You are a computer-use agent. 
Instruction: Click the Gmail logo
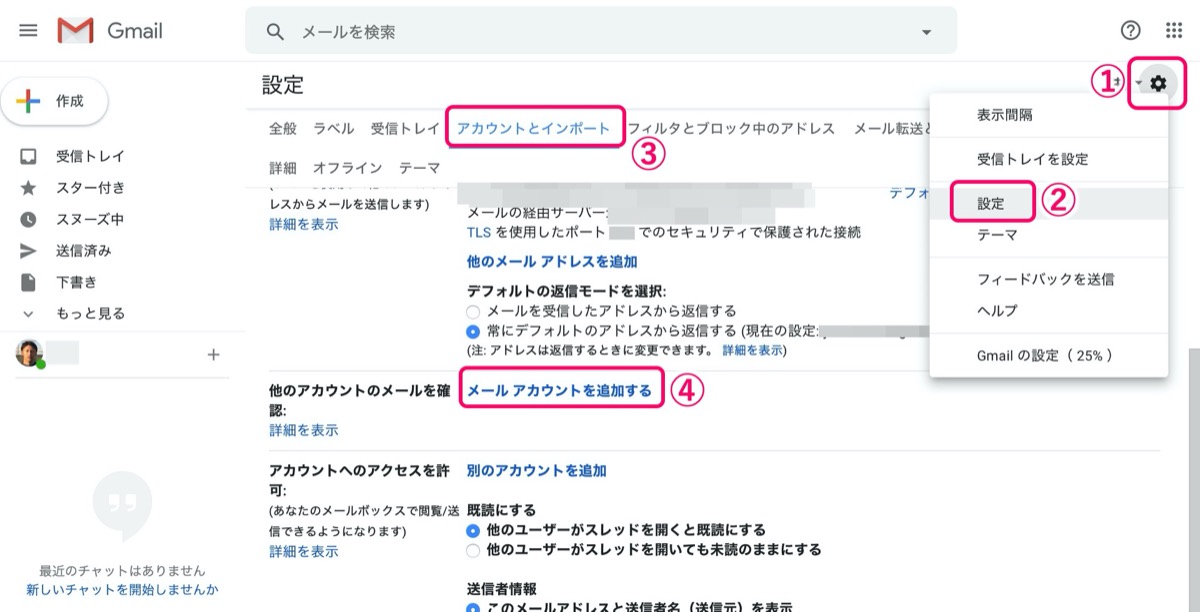(110, 31)
